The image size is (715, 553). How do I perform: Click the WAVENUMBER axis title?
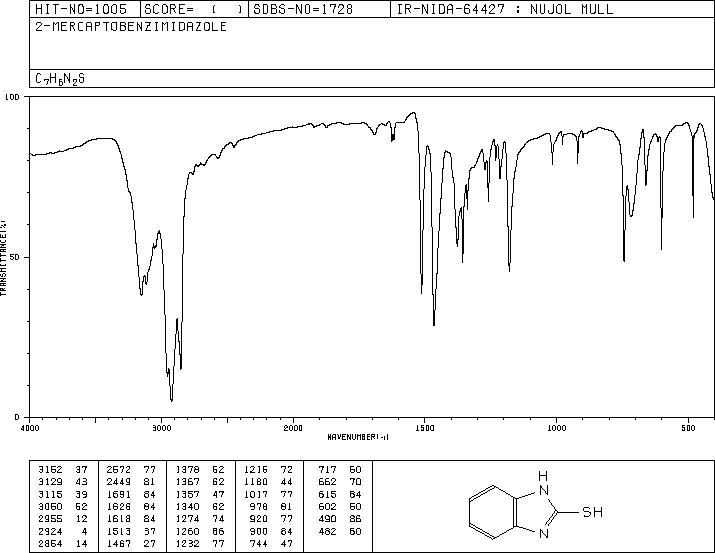pyautogui.click(x=358, y=437)
